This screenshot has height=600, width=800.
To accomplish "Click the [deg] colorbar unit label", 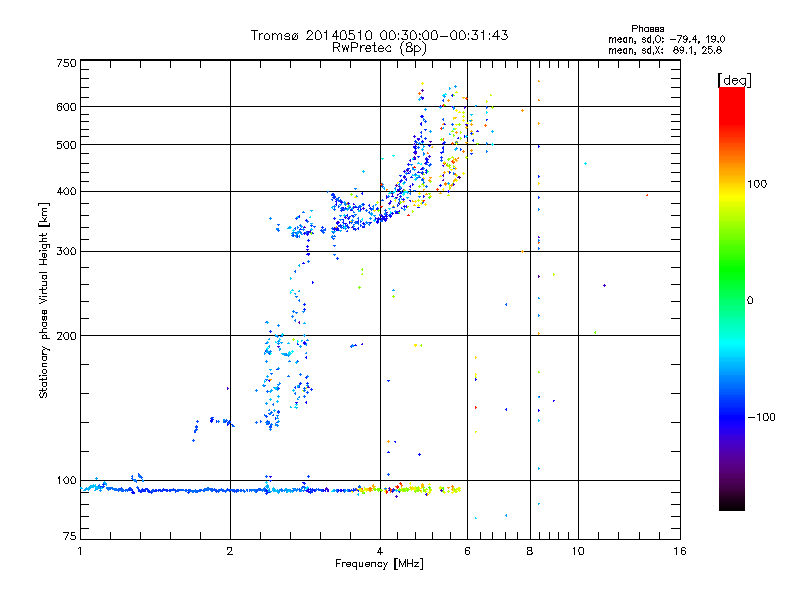I will pyautogui.click(x=734, y=80).
